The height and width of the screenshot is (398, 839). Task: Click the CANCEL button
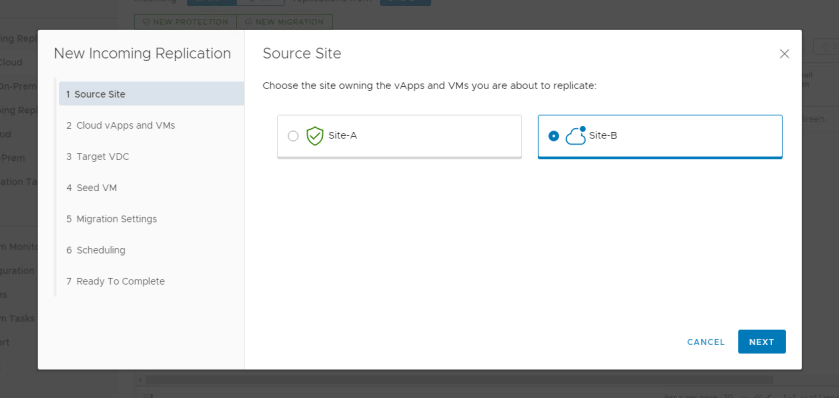pyautogui.click(x=706, y=342)
